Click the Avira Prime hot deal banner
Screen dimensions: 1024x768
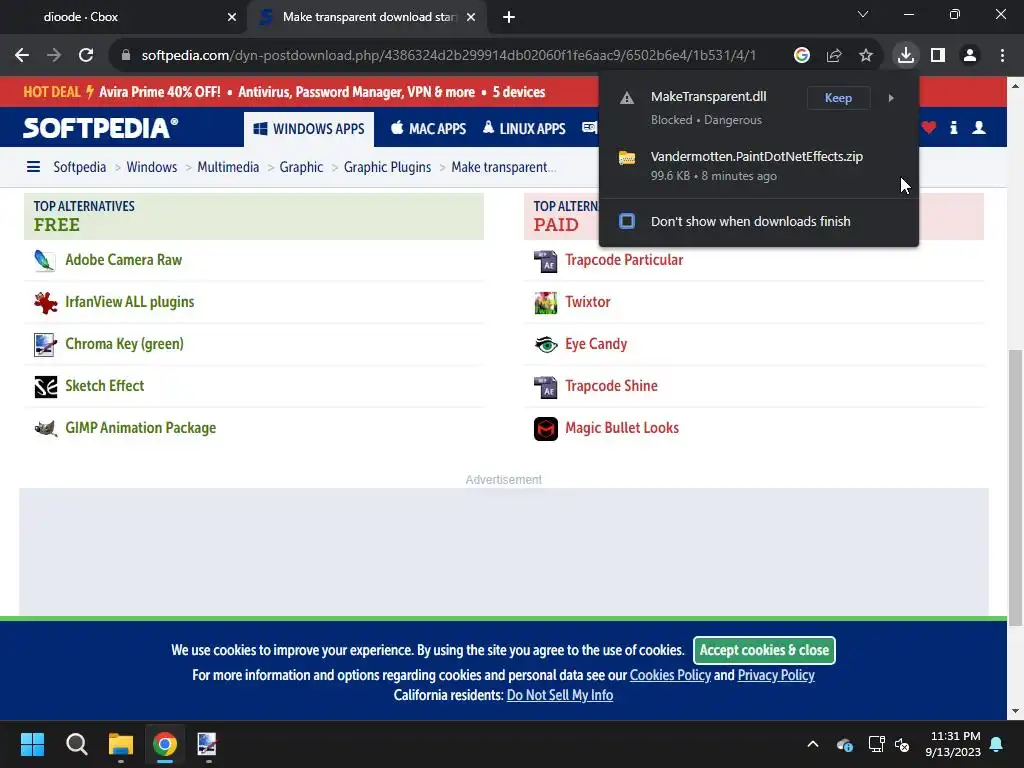coord(284,92)
